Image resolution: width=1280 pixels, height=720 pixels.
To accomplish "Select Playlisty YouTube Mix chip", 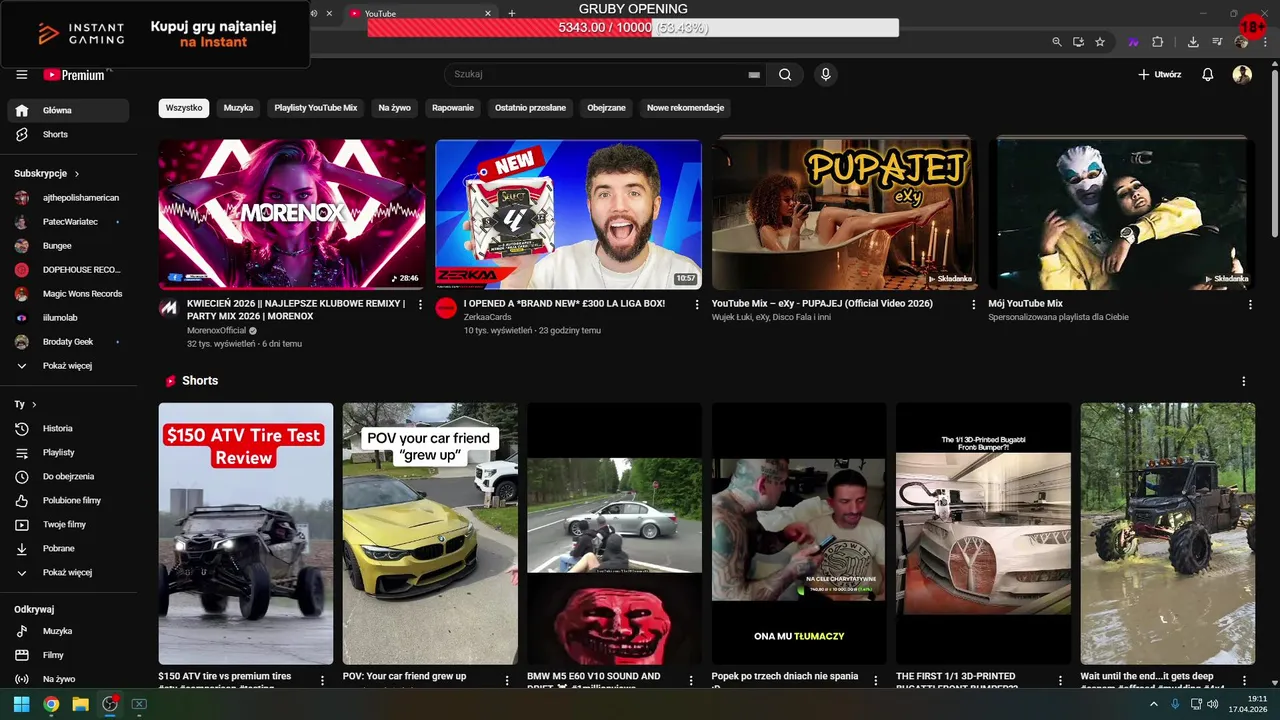I will [316, 107].
